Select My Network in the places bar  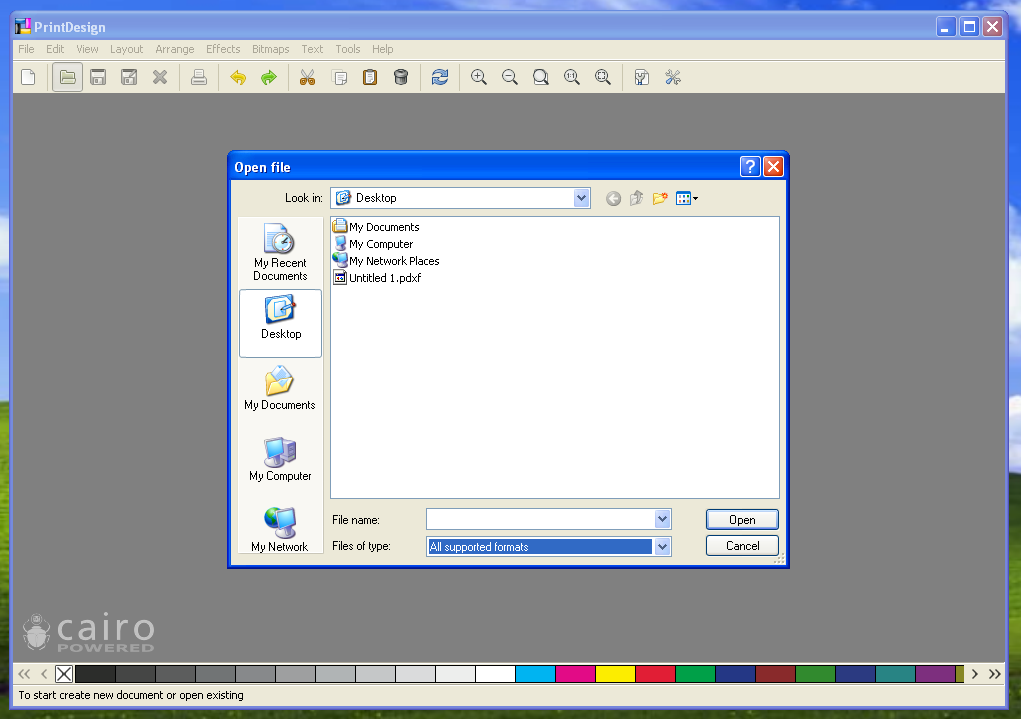(280, 529)
